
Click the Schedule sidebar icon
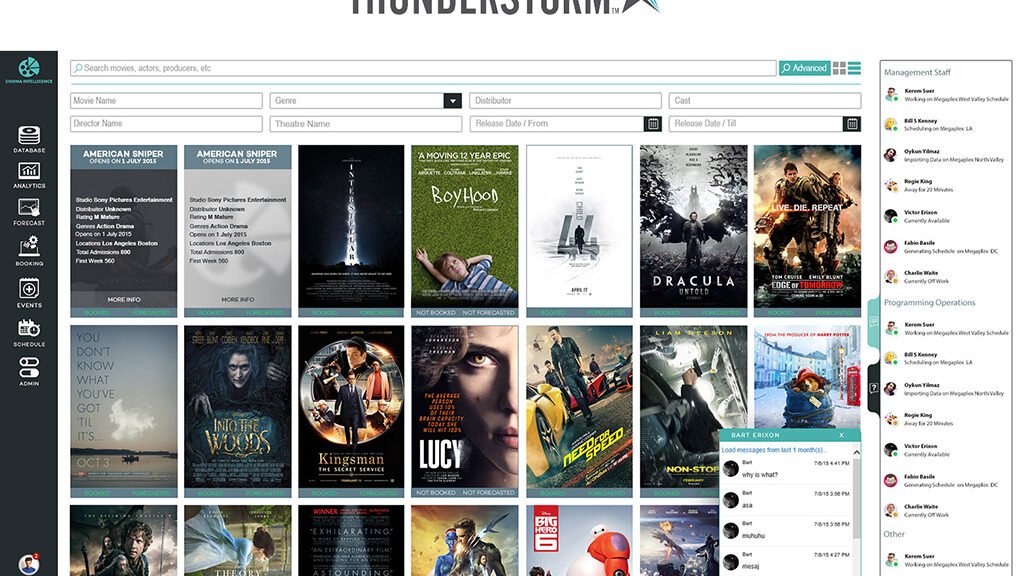pyautogui.click(x=29, y=332)
